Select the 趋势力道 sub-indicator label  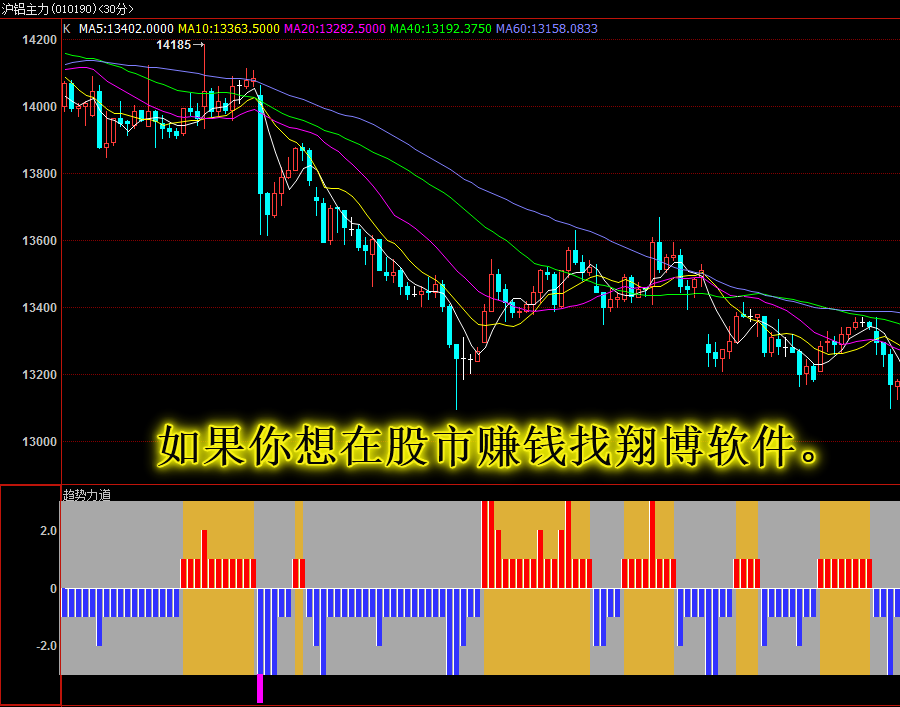click(x=87, y=495)
